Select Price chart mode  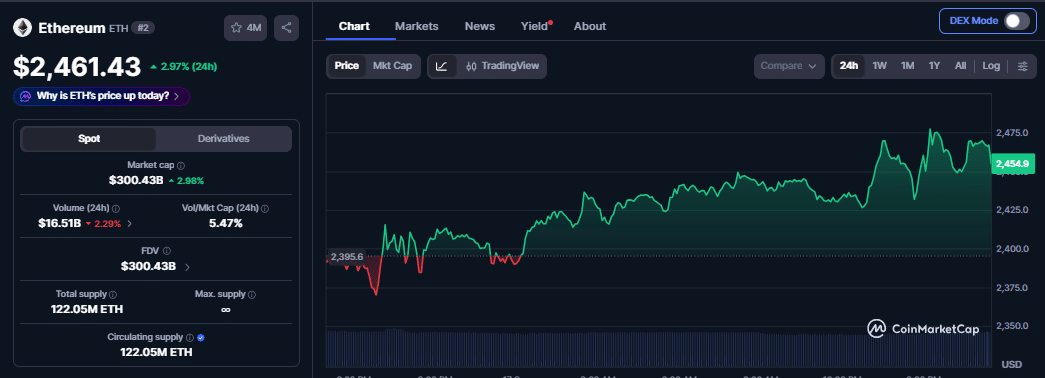(347, 66)
